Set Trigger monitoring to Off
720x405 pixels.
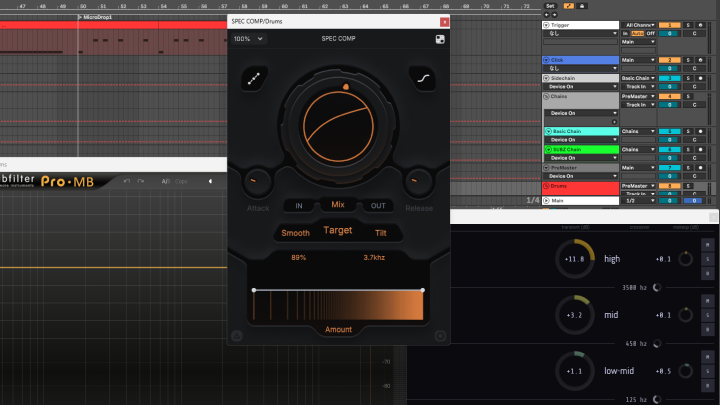(x=650, y=34)
